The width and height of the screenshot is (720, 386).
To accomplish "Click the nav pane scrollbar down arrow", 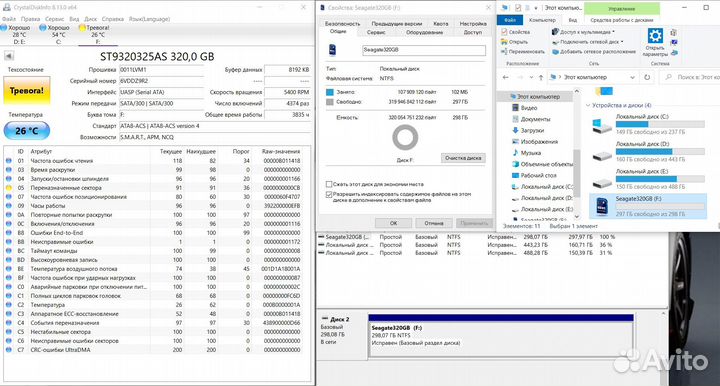I will tap(577, 216).
